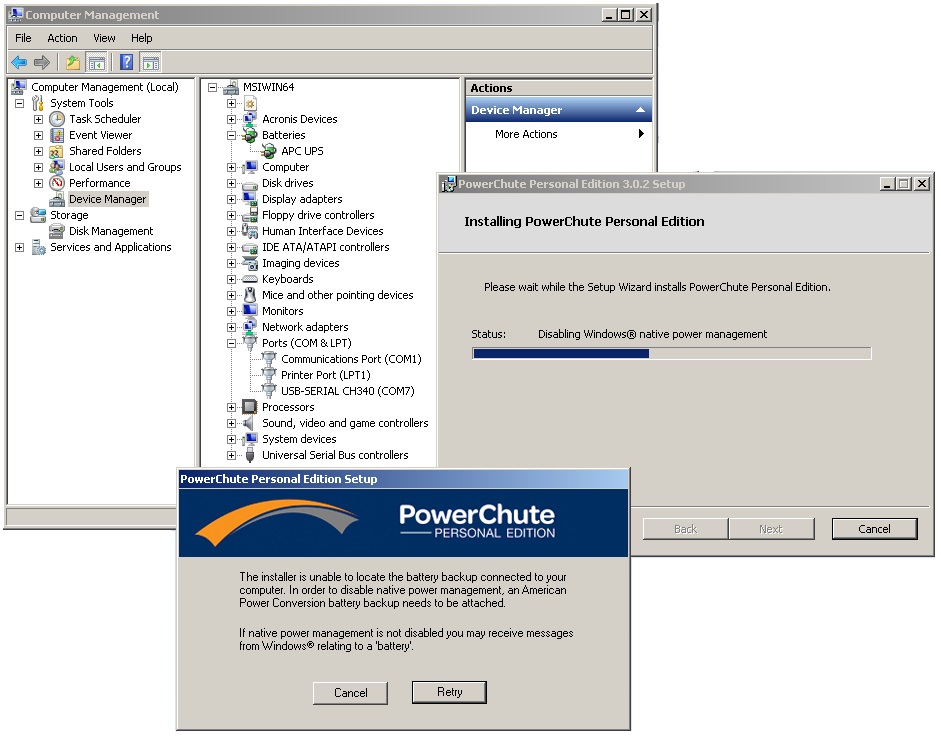Click the Back arrow toolbar icon
Screen dimensions: 941x738
pyautogui.click(x=19, y=62)
